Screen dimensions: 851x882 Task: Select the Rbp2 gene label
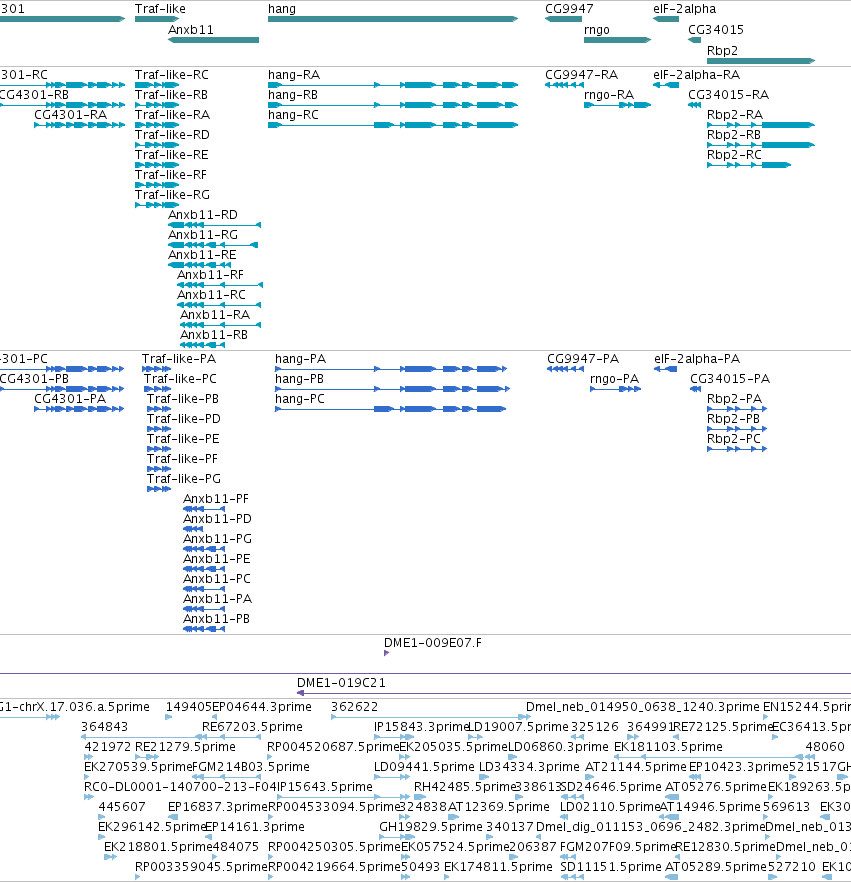coord(722,50)
